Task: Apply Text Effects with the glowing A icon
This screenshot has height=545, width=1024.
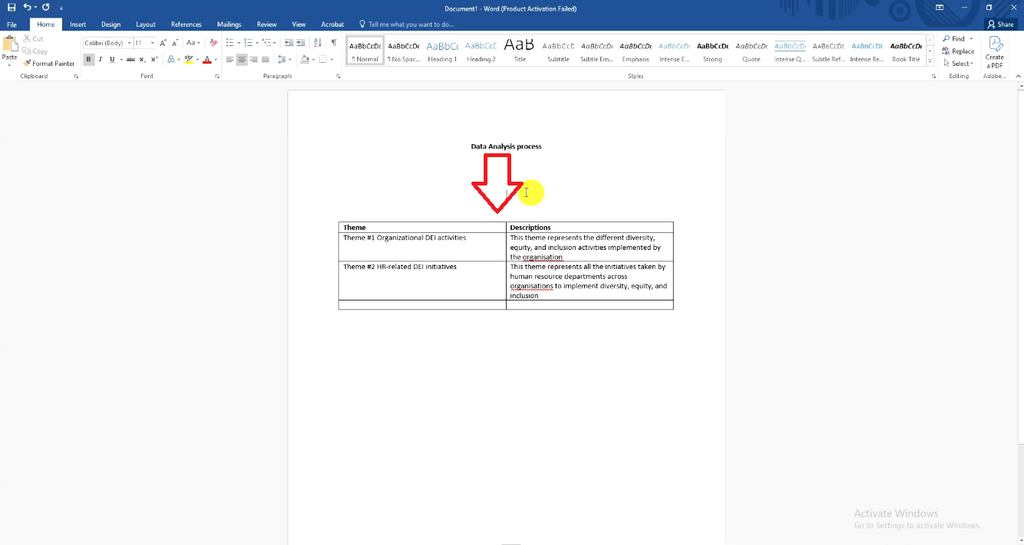Action: pyautogui.click(x=171, y=59)
